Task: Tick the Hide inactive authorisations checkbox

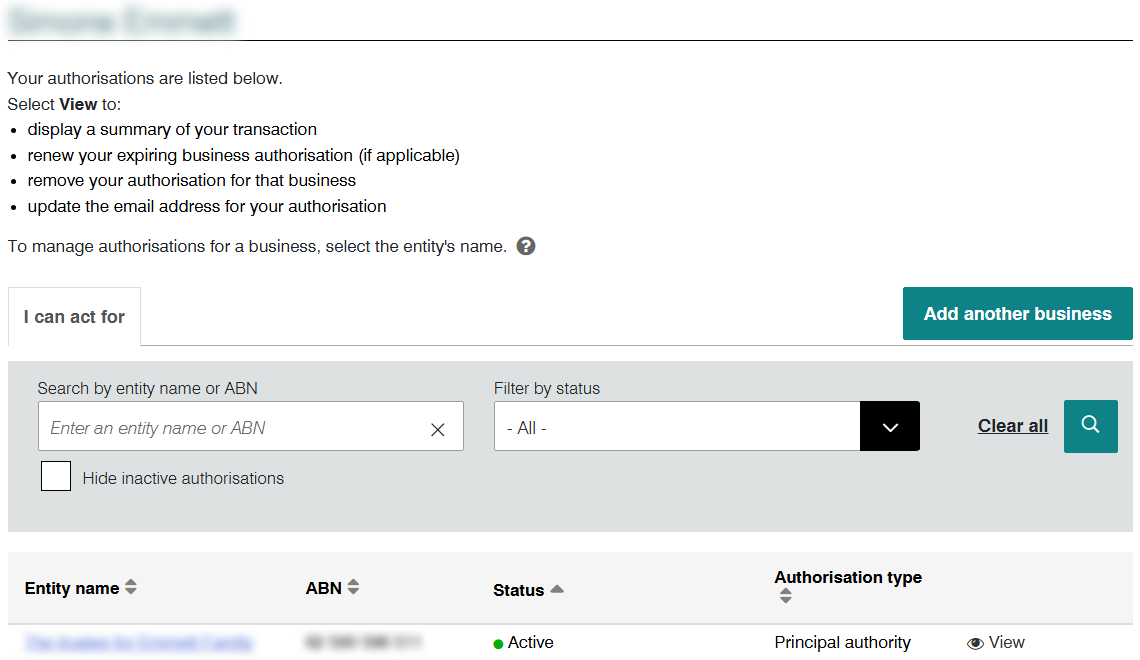Action: click(56, 477)
